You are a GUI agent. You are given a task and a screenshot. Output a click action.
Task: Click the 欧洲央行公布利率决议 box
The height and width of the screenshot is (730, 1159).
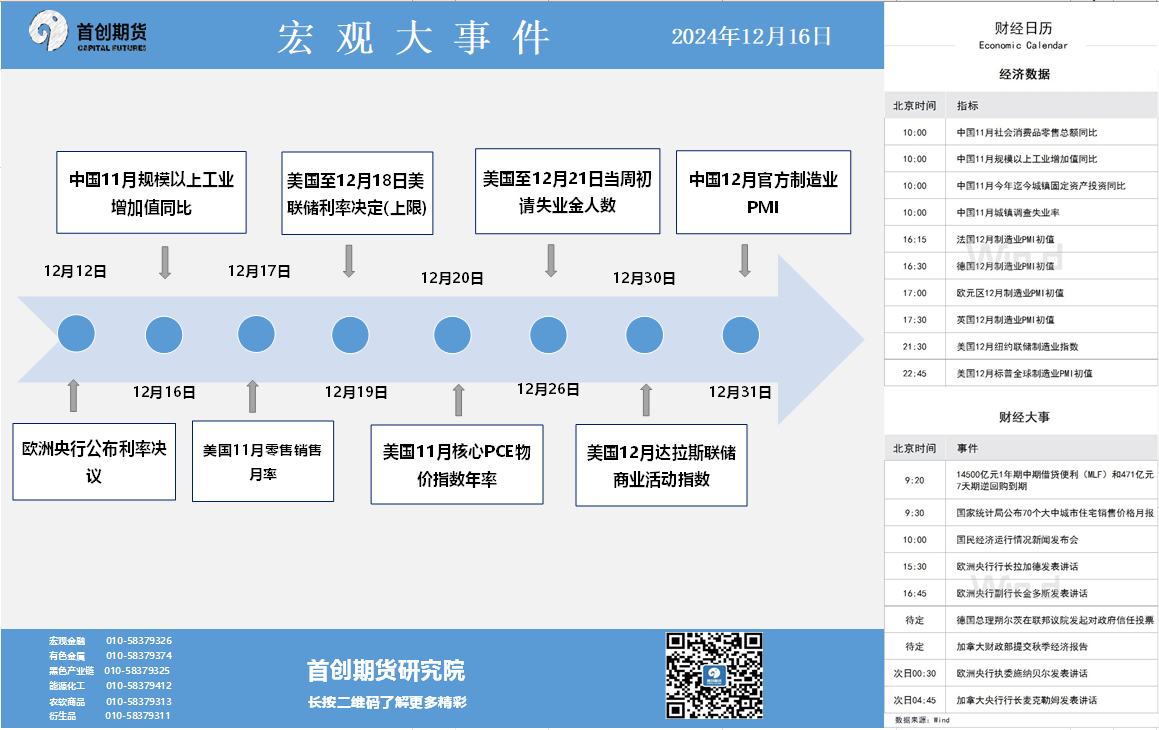click(x=94, y=462)
